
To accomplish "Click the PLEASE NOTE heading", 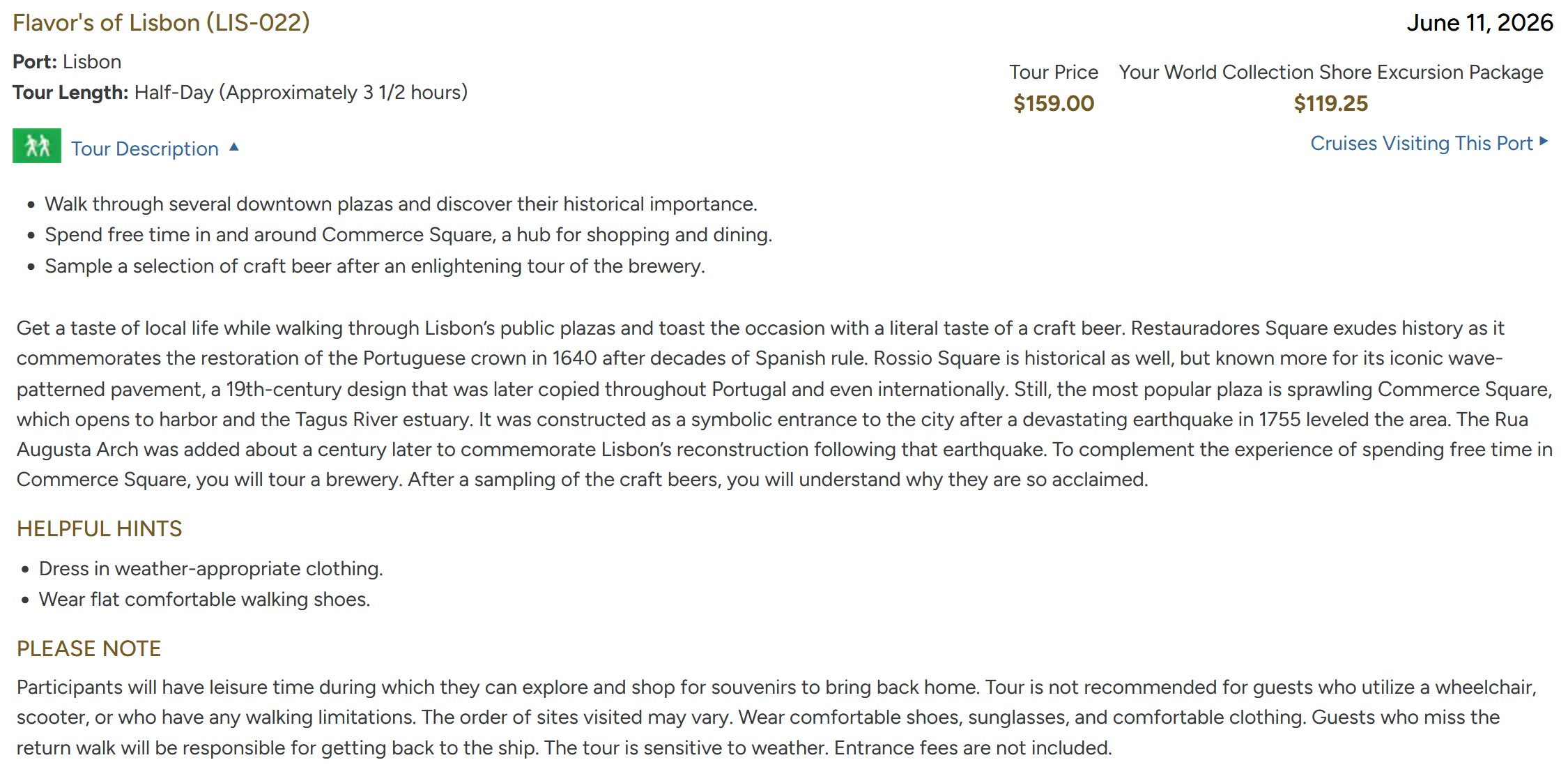I will 89,648.
